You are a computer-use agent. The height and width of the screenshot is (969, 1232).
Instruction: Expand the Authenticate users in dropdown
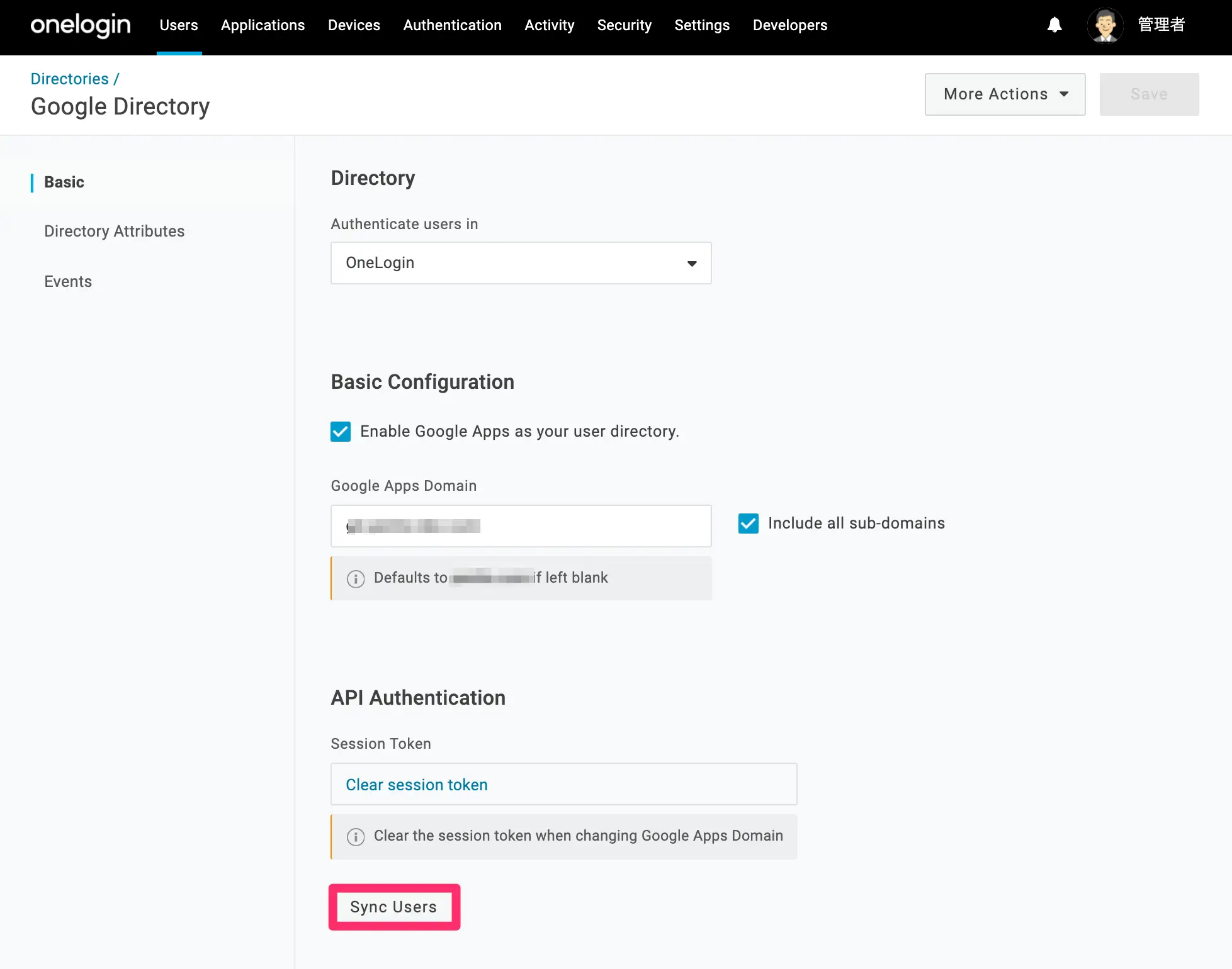[521, 263]
